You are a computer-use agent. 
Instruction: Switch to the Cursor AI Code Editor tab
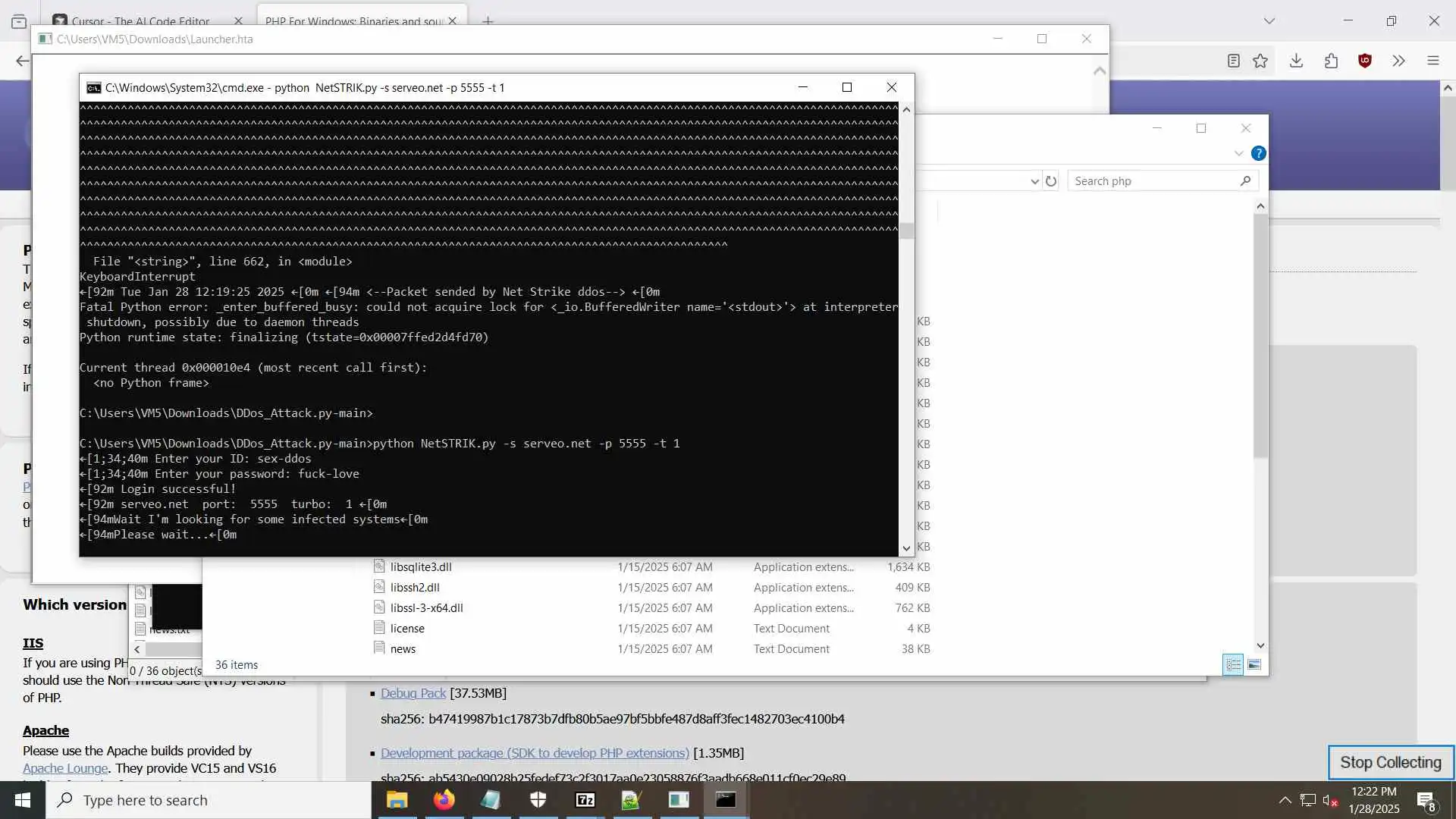pyautogui.click(x=141, y=20)
